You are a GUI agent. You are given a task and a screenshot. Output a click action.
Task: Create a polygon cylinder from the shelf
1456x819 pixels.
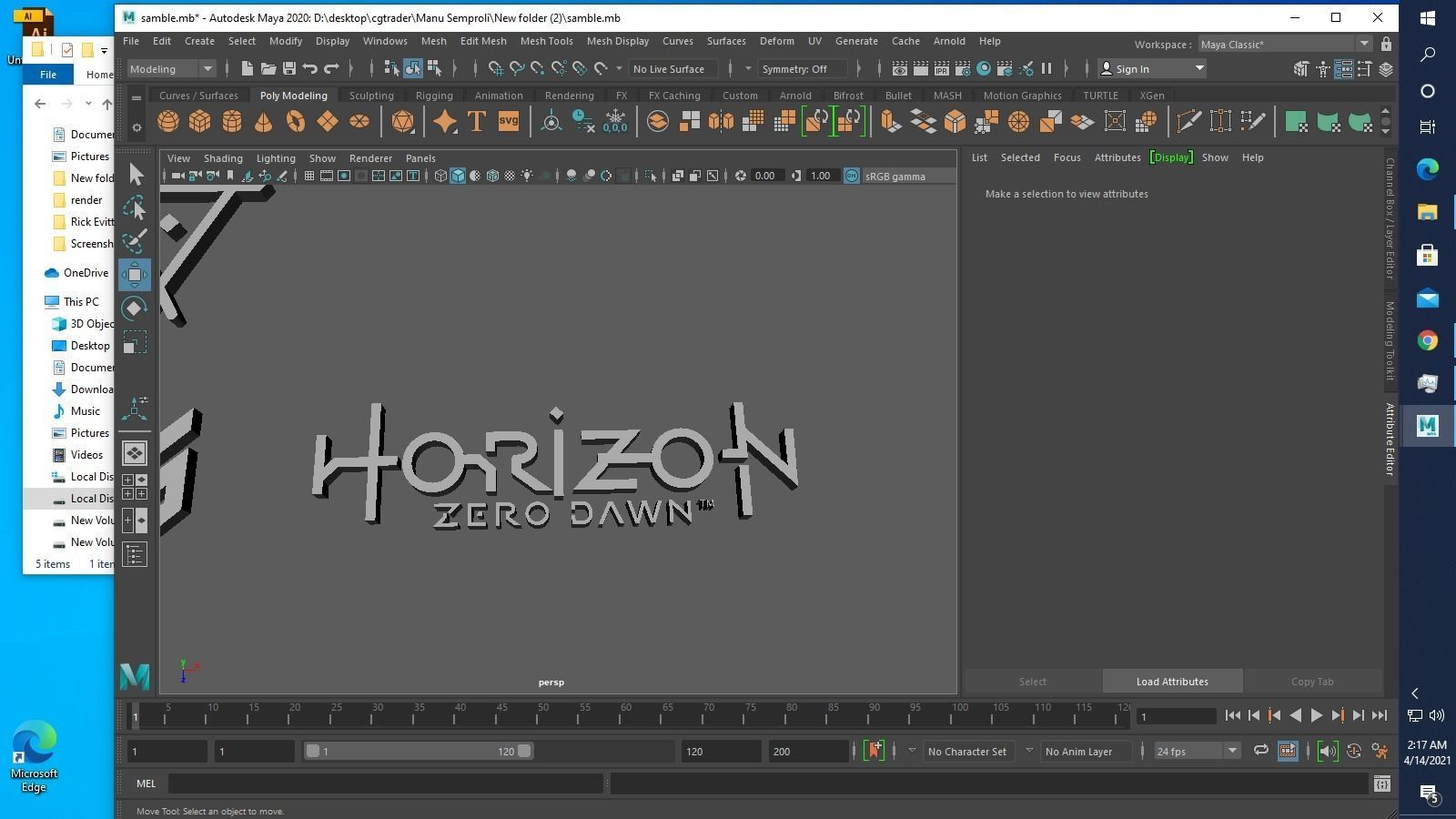[232, 121]
